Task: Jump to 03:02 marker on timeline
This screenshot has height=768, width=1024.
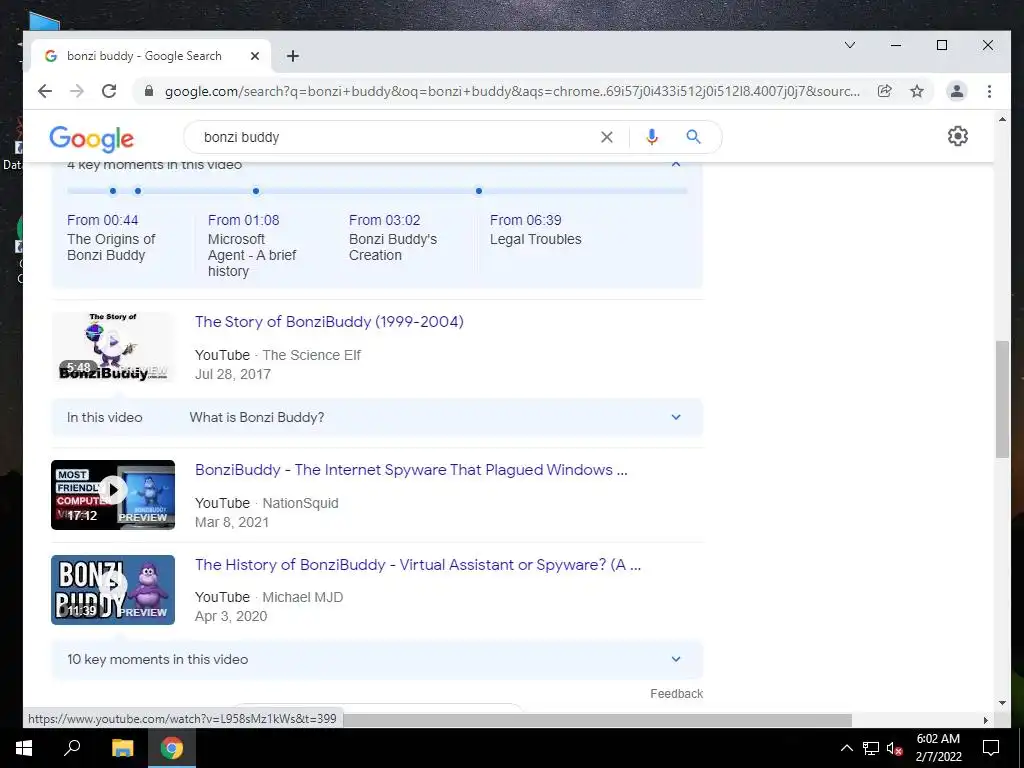Action: coord(256,191)
